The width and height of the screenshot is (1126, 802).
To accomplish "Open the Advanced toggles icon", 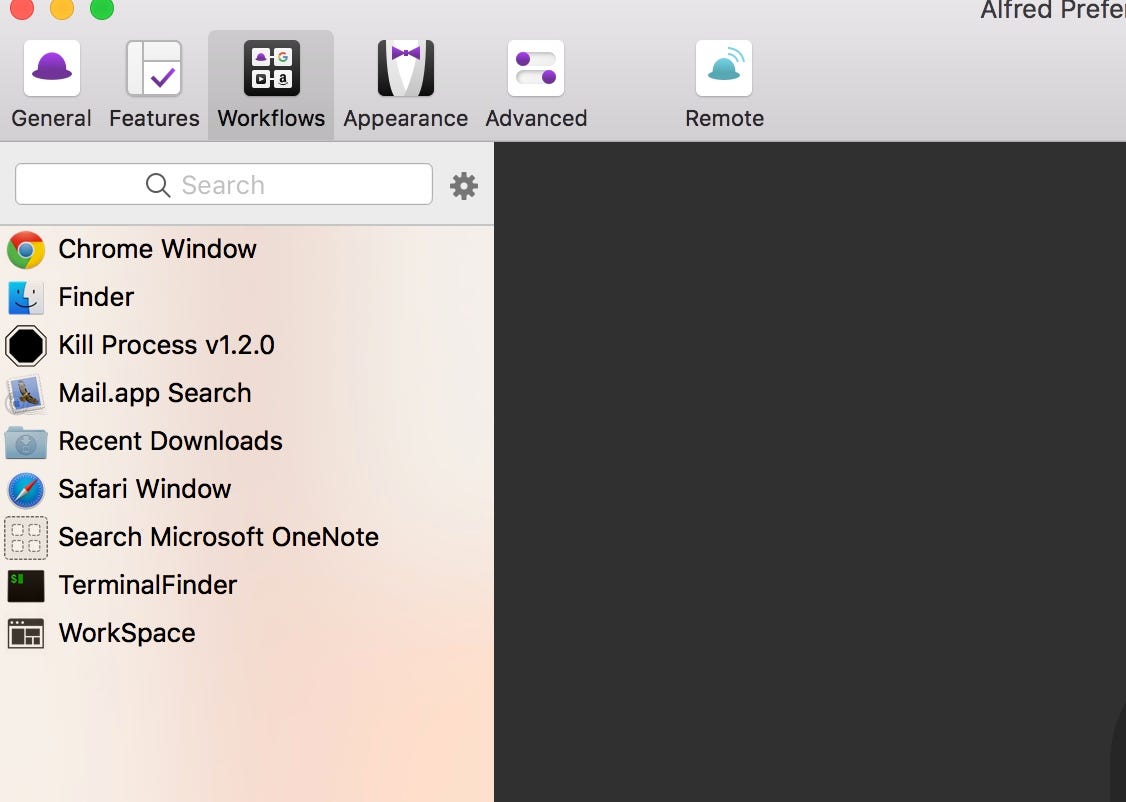I will point(536,68).
